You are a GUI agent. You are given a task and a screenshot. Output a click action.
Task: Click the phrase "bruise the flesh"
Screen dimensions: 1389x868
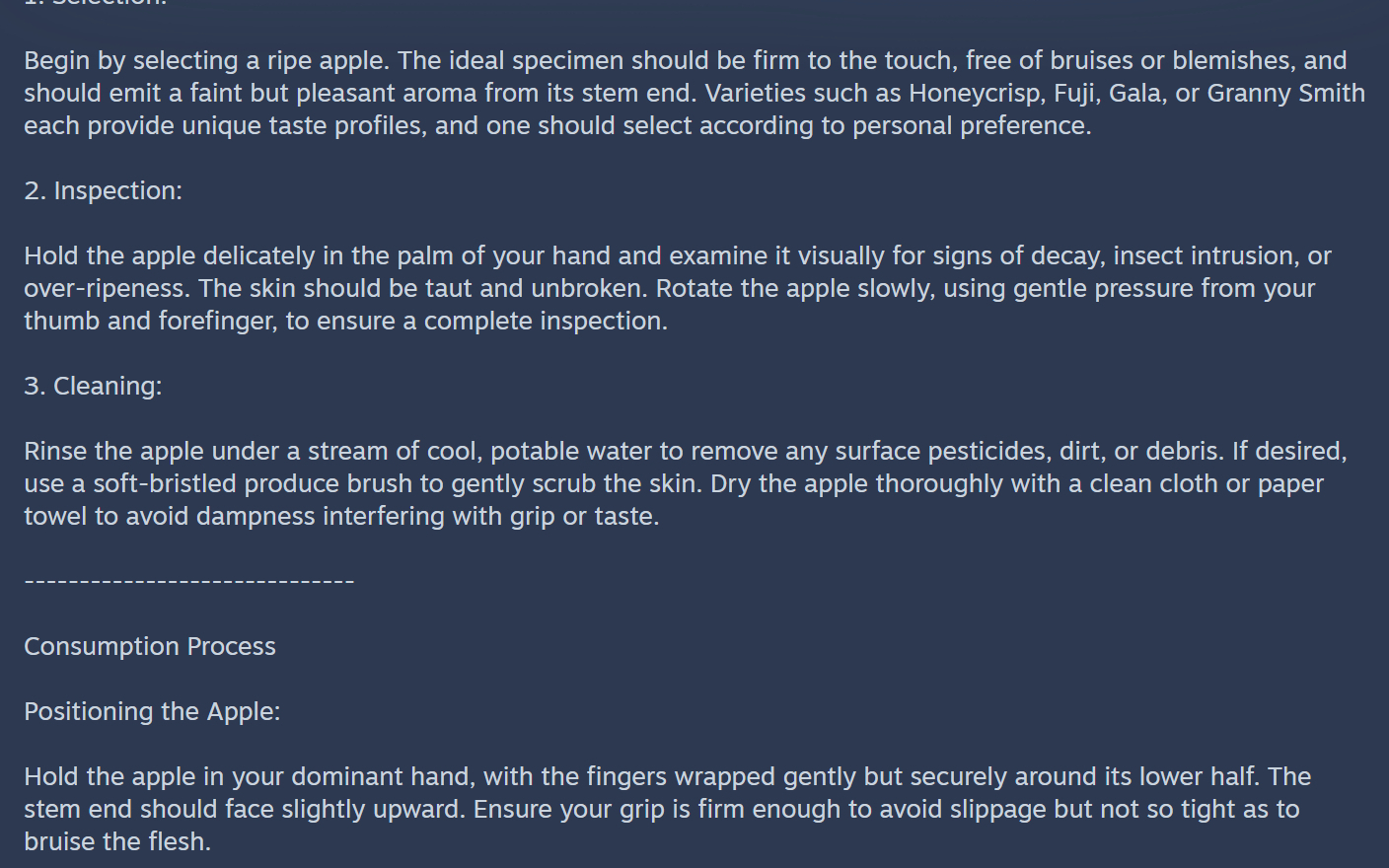115,841
